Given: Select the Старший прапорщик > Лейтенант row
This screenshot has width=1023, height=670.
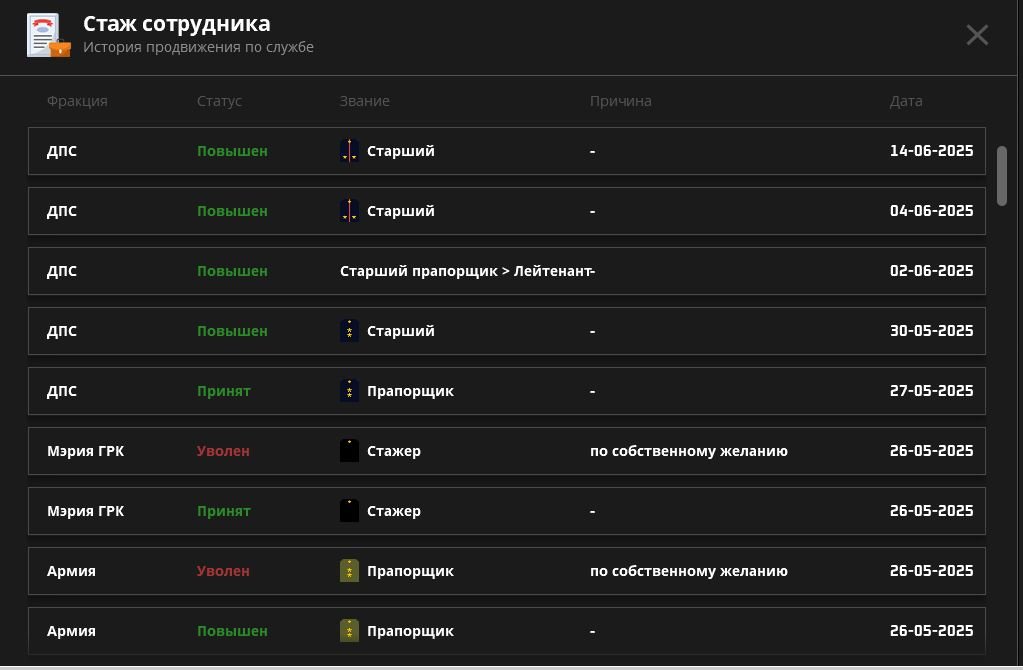Looking at the screenshot, I should (x=506, y=271).
